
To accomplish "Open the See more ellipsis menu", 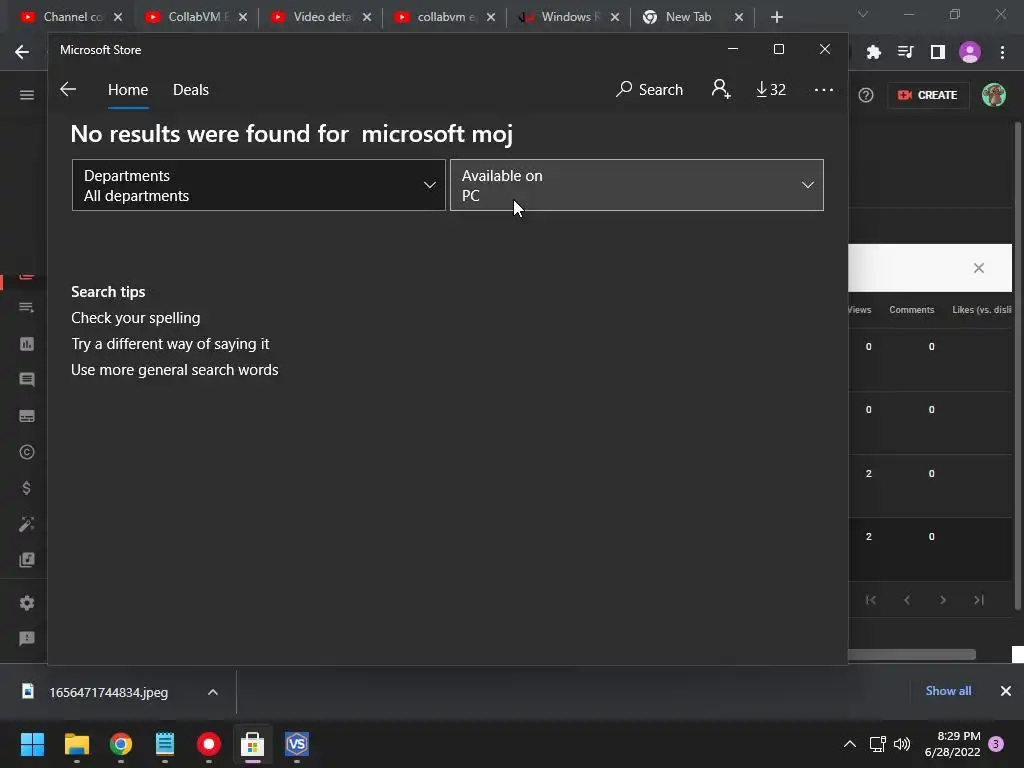I will 824,89.
